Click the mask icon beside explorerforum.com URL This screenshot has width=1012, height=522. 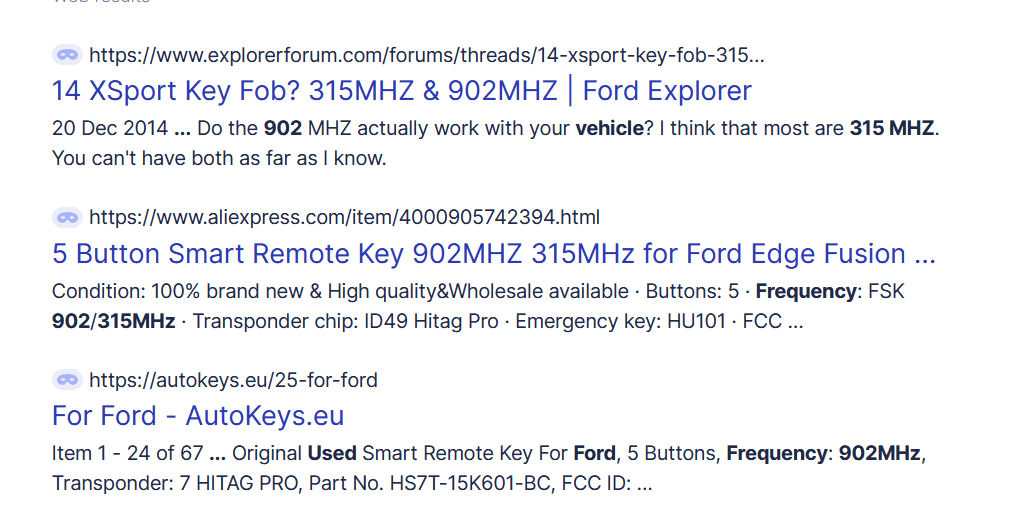(x=67, y=54)
